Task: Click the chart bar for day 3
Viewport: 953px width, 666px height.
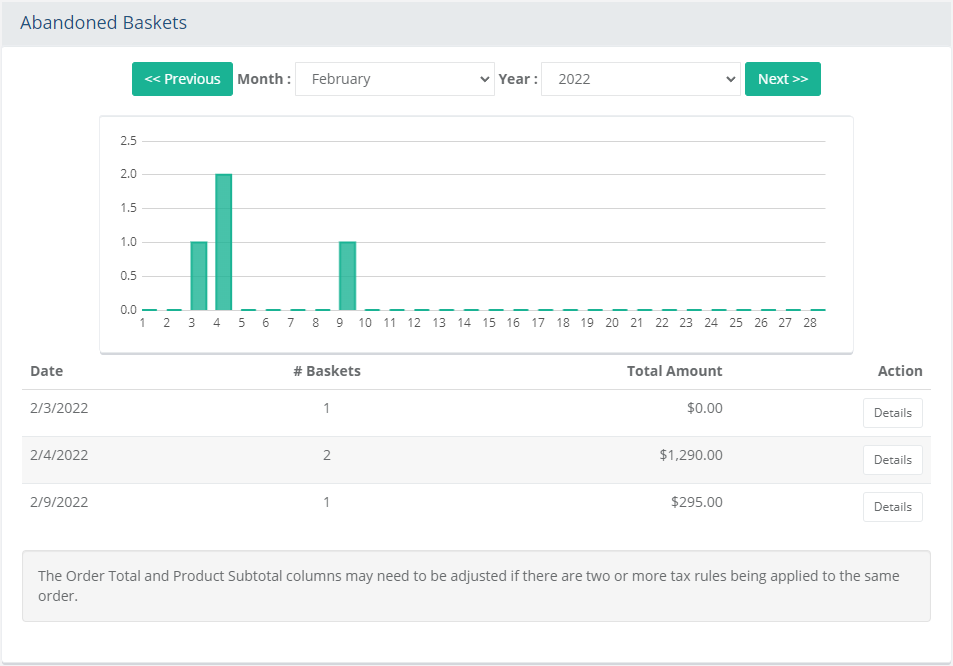Action: tap(199, 276)
